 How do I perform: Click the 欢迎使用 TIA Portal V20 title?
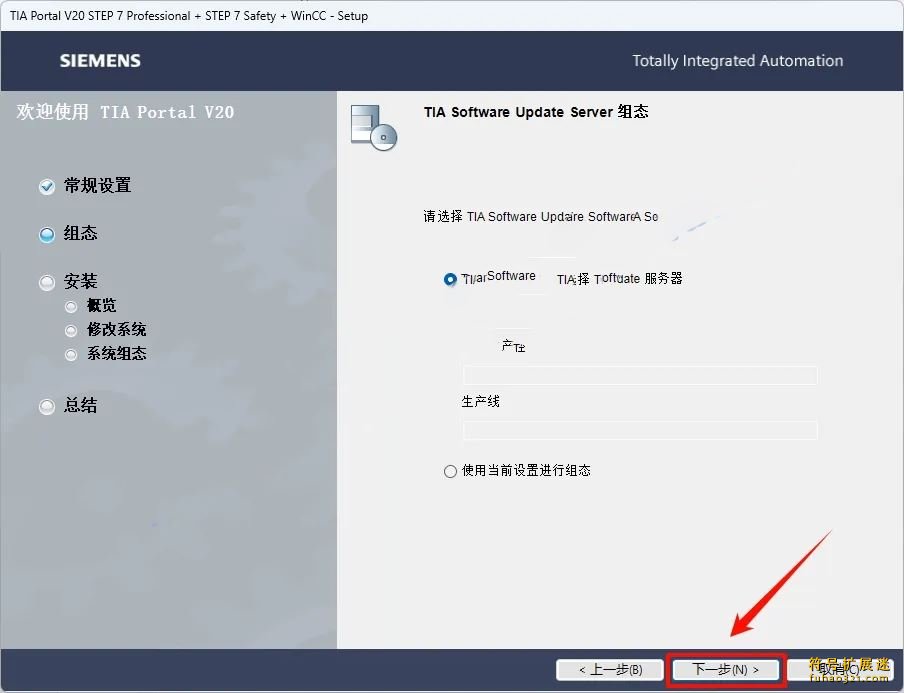point(125,112)
